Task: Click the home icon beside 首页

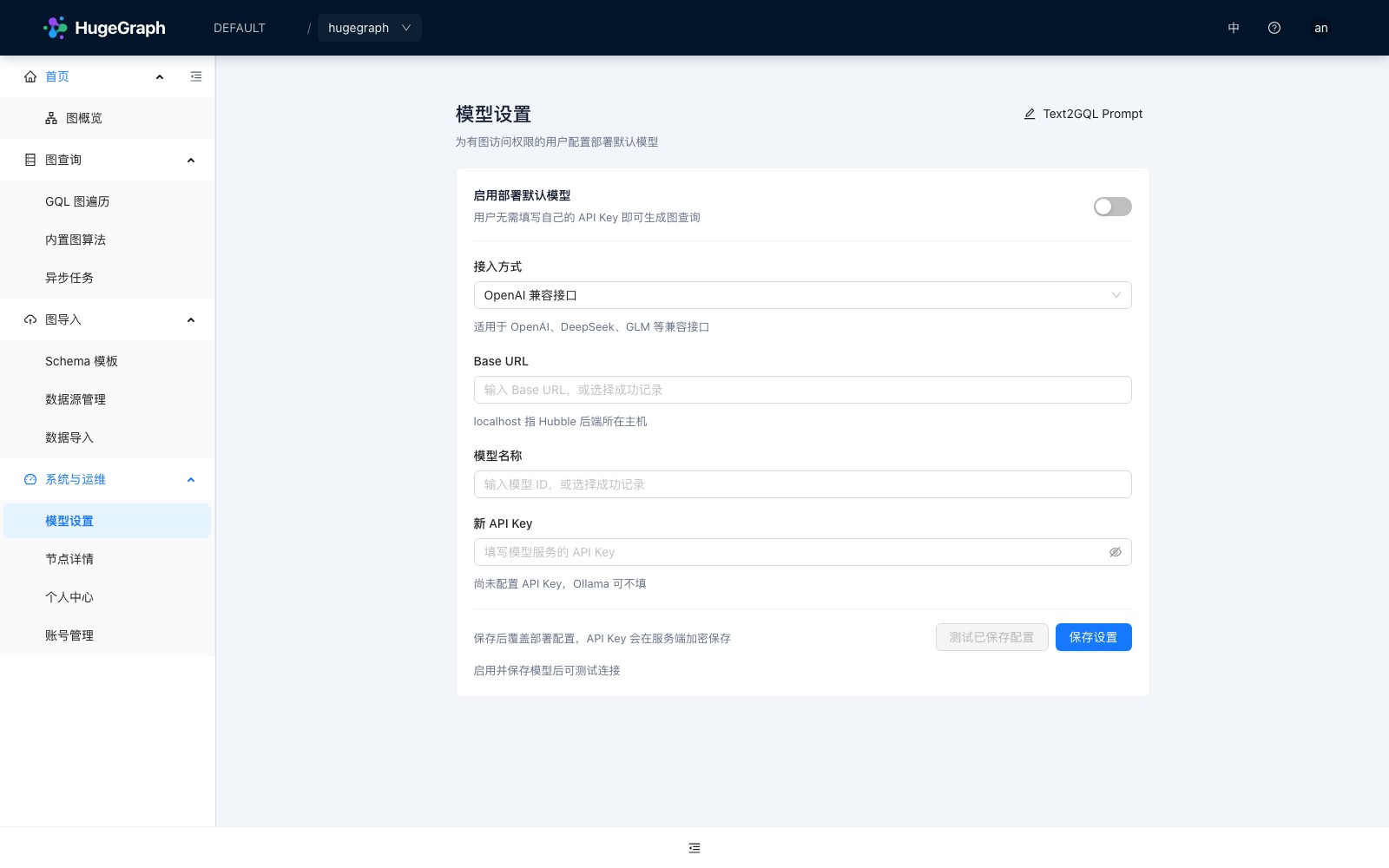Action: coord(30,76)
